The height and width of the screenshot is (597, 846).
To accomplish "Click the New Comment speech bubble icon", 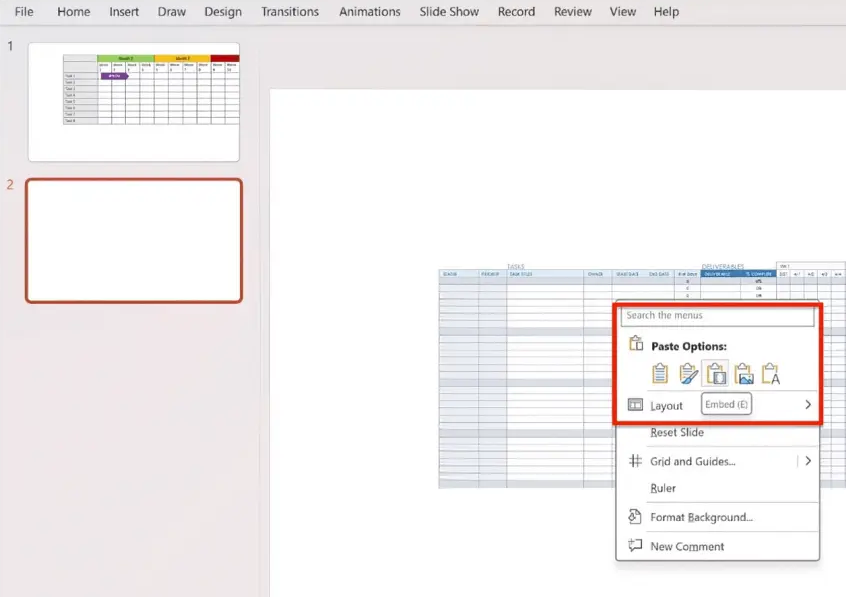I will pyautogui.click(x=635, y=546).
